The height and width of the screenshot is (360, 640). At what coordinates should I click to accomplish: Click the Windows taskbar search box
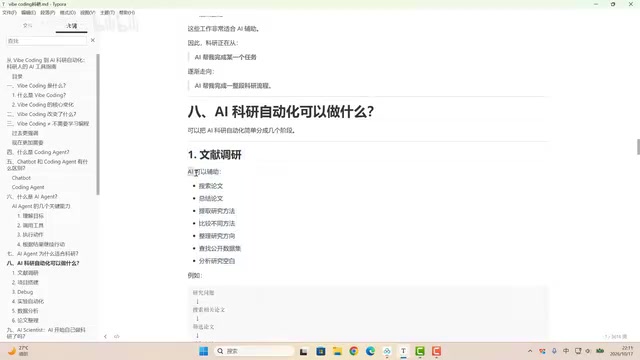pyautogui.click(x=254, y=351)
